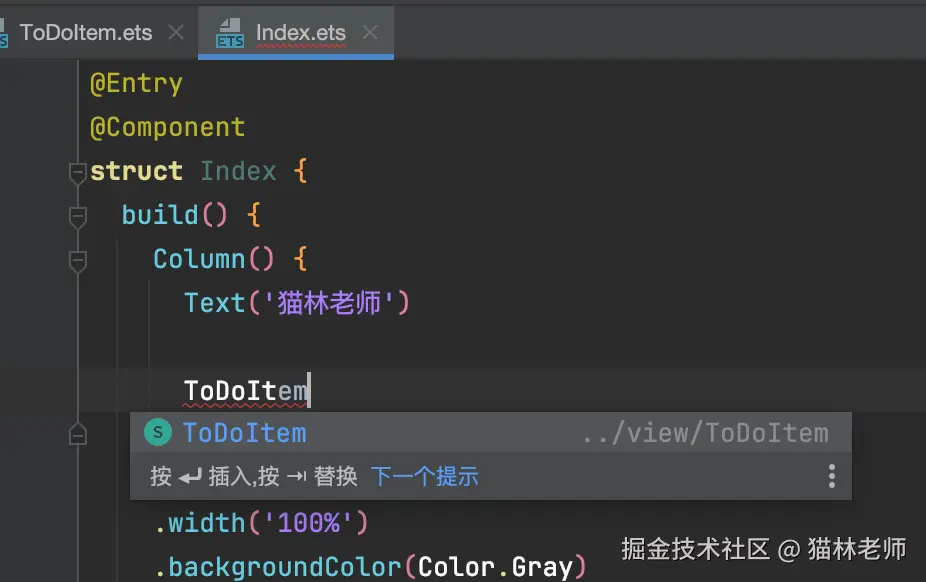Close the ToDoItem.ets tab
This screenshot has width=926, height=582.
tap(176, 32)
